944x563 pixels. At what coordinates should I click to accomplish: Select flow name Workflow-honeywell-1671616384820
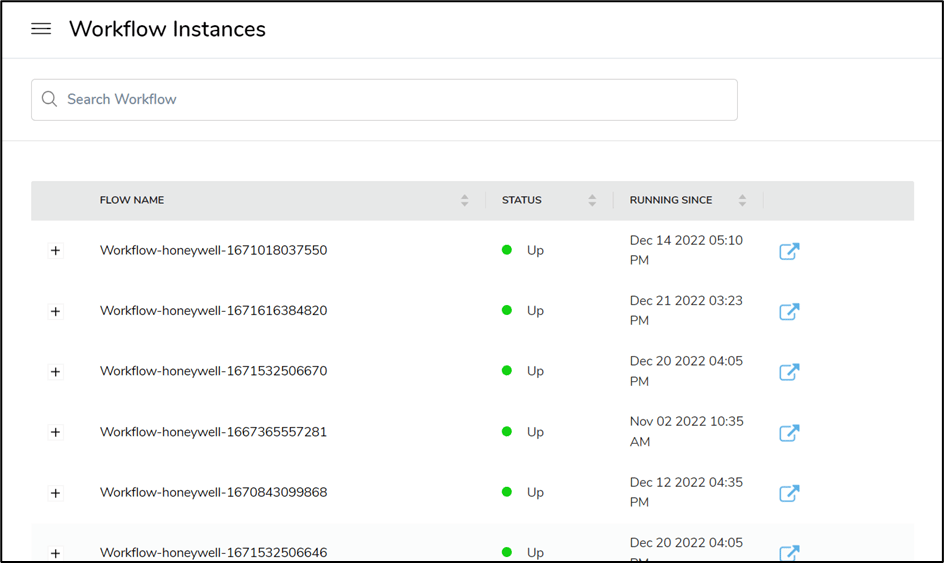click(214, 311)
